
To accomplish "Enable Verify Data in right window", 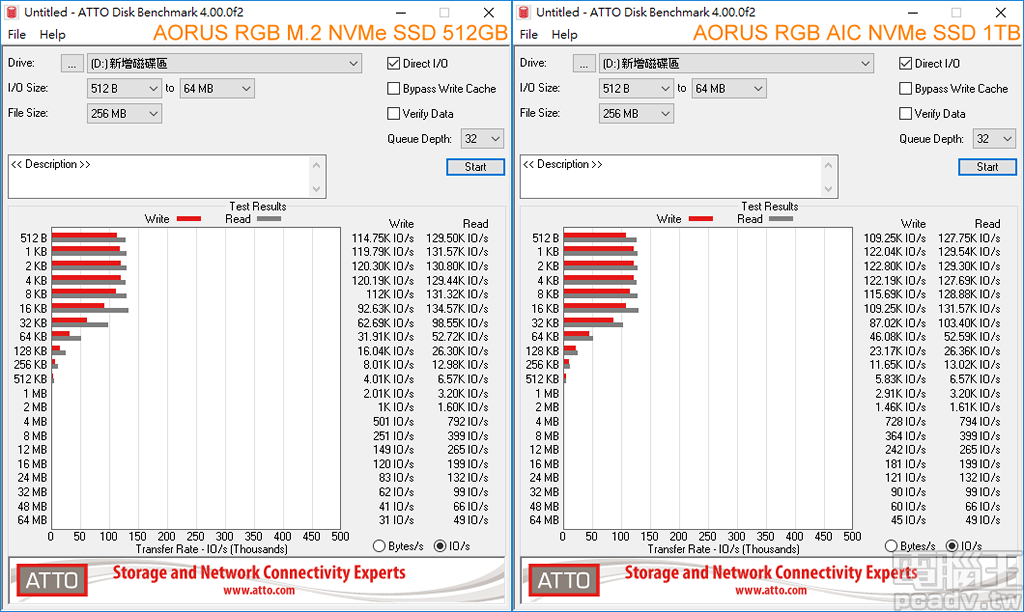I will tap(906, 113).
